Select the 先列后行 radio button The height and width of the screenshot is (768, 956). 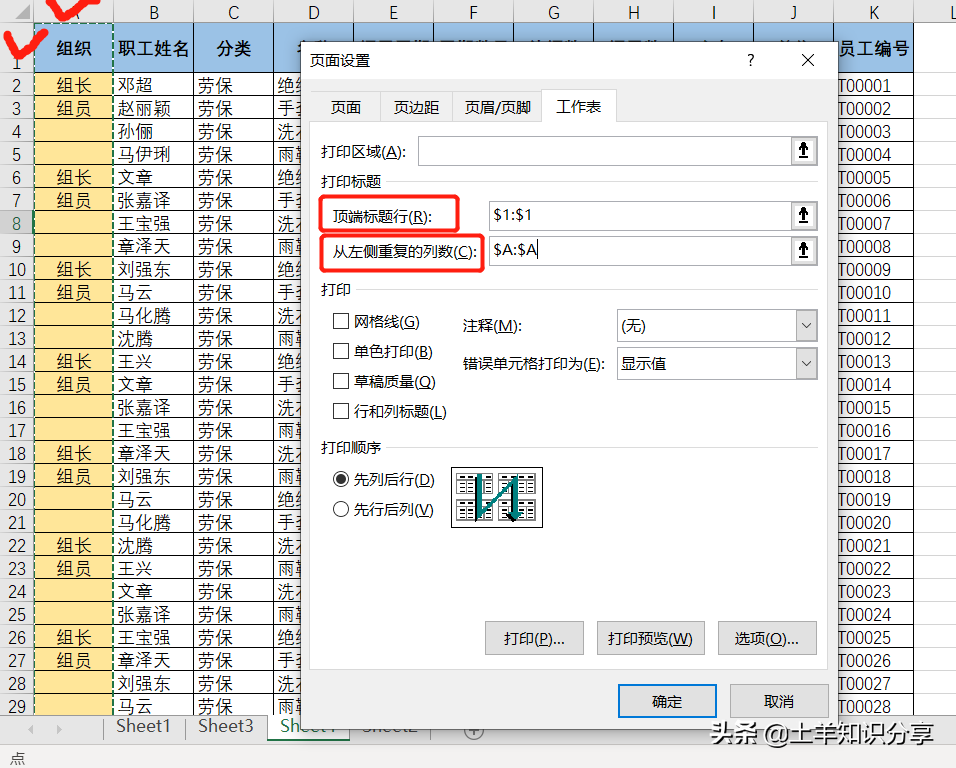click(341, 479)
